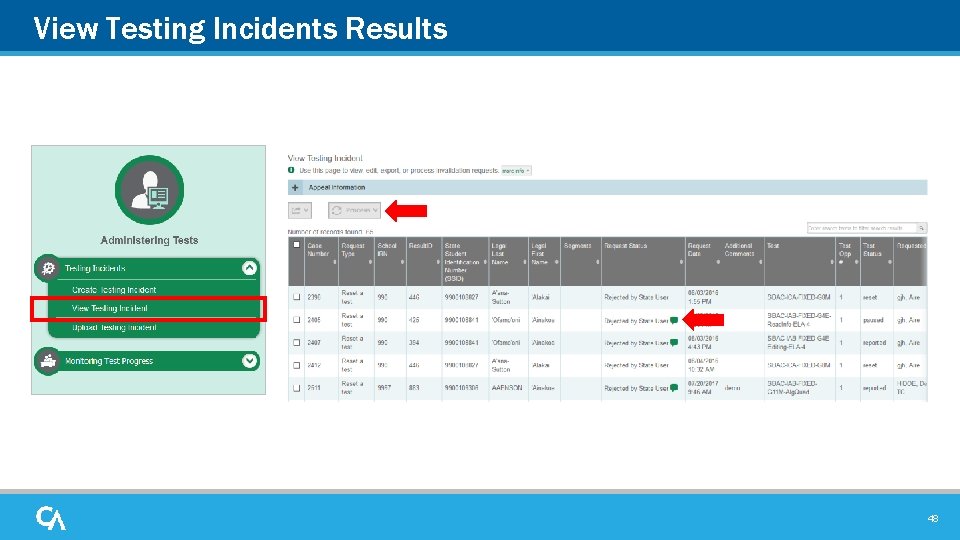This screenshot has width=960, height=540.
Task: Click the filter search results input field
Action: tap(861, 228)
